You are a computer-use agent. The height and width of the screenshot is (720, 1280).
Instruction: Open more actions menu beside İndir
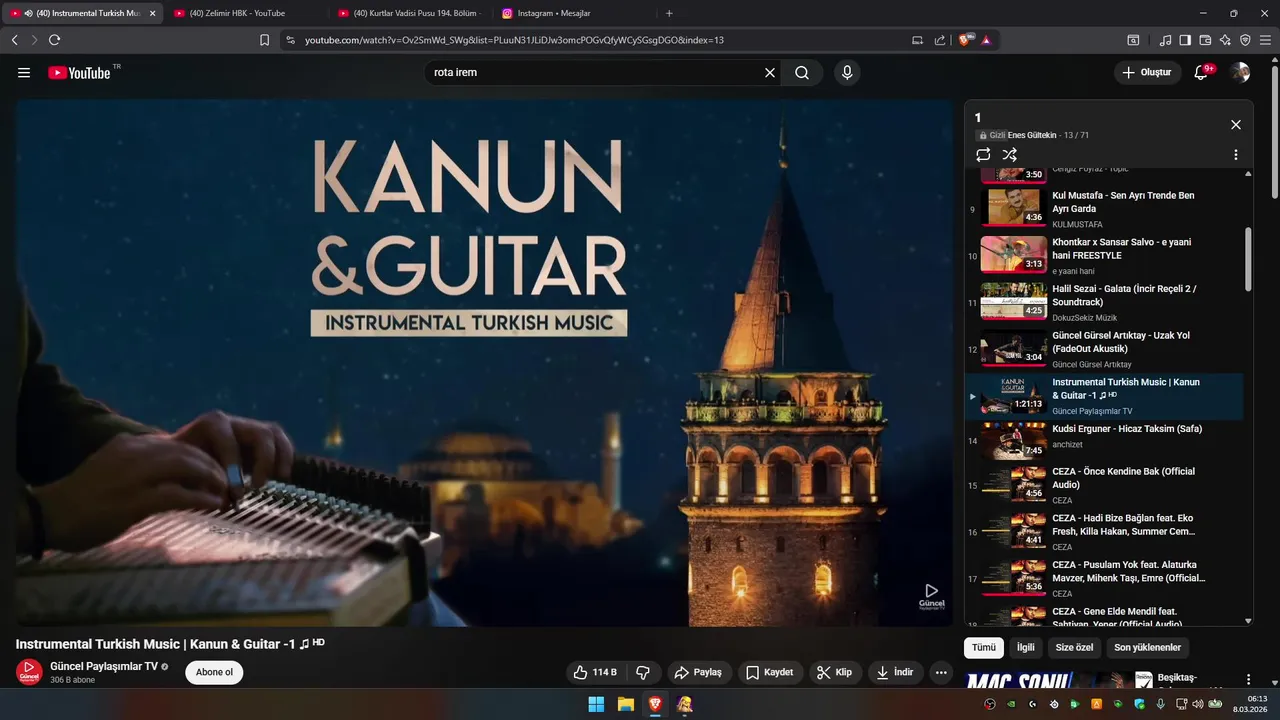(x=941, y=673)
